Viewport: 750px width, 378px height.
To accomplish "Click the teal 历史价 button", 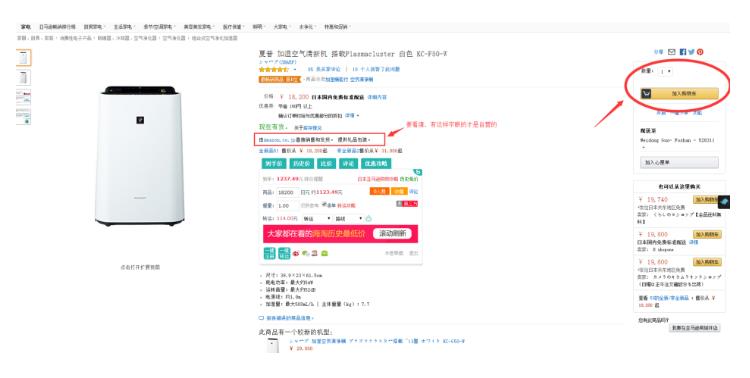I will 301,164.
